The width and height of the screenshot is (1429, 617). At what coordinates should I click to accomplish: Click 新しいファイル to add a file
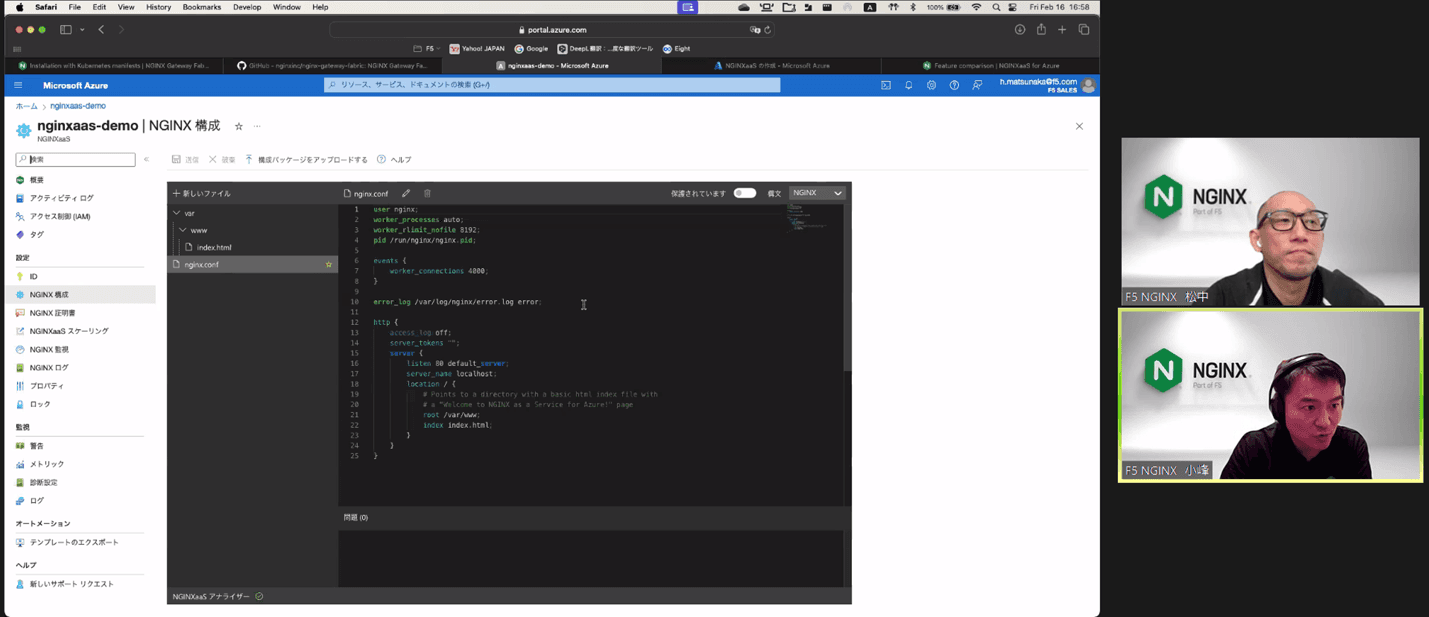[x=202, y=194]
